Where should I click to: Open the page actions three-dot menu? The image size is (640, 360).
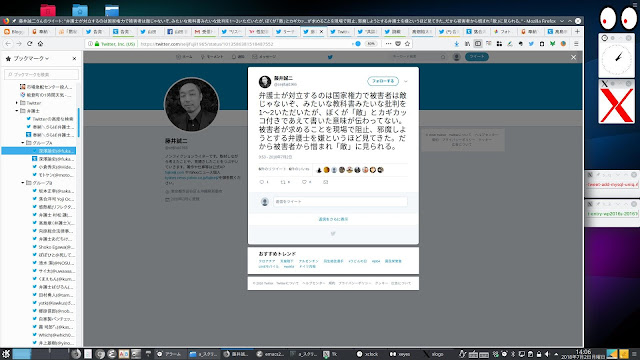pos(388,44)
